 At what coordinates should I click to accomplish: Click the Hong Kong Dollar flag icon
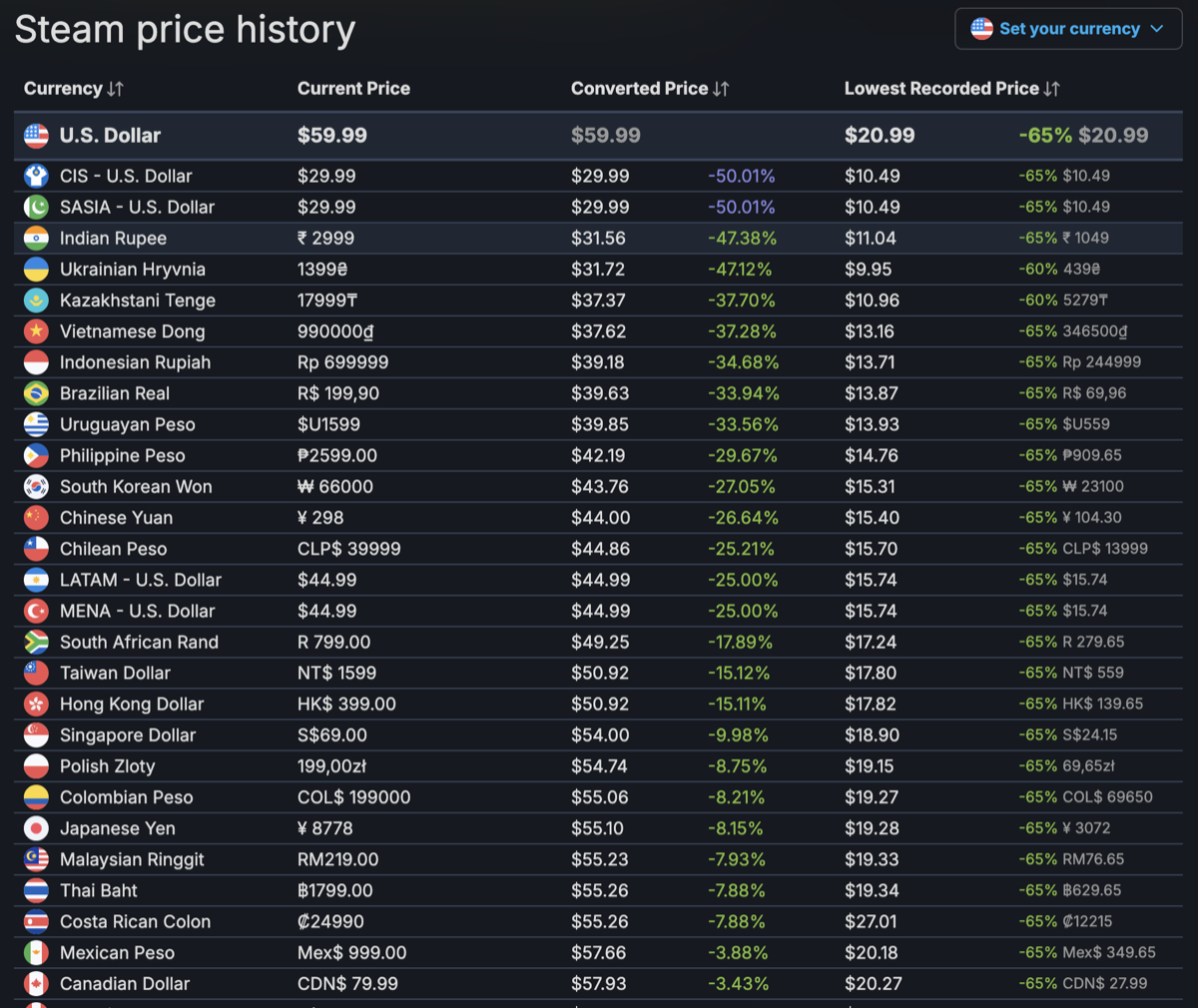tap(36, 704)
